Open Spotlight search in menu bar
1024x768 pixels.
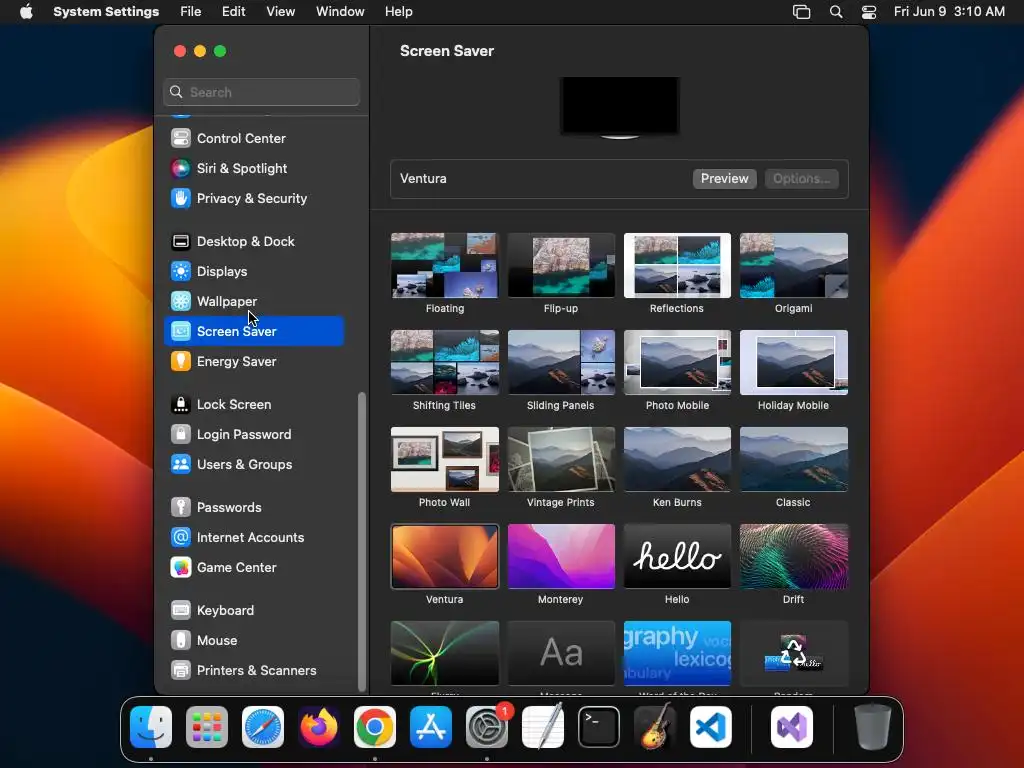pyautogui.click(x=836, y=12)
